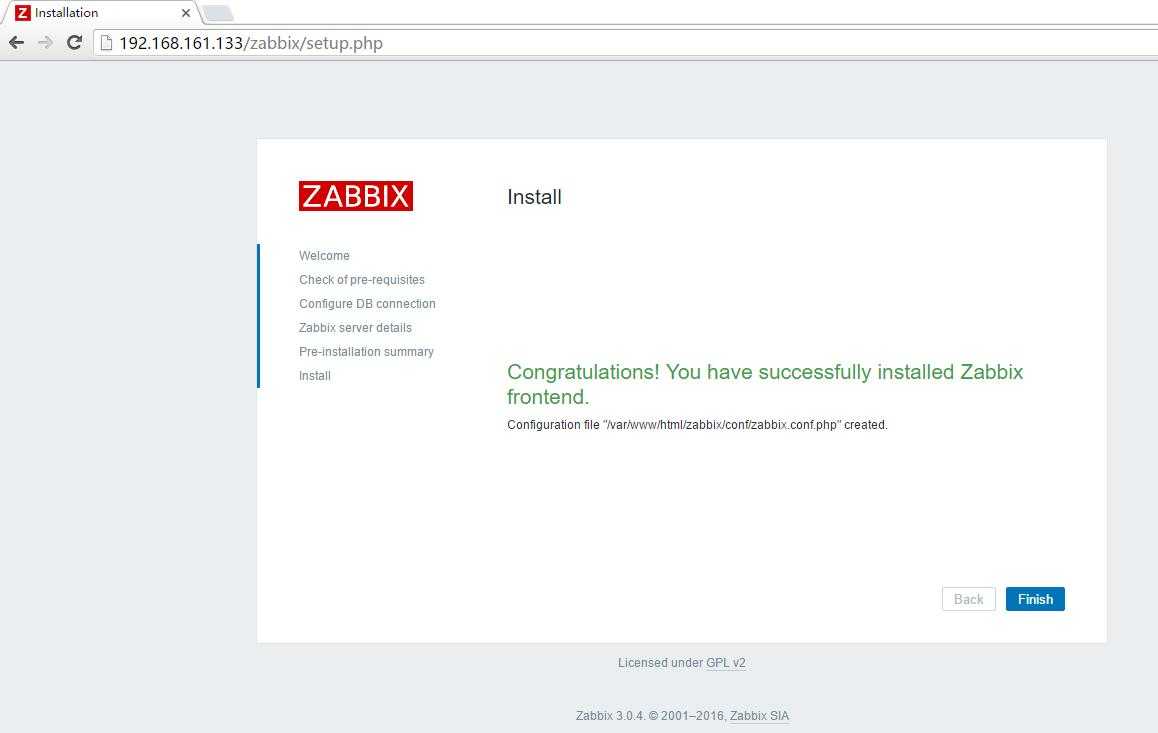Open a new browser tab
Image resolution: width=1158 pixels, height=733 pixels.
[218, 13]
